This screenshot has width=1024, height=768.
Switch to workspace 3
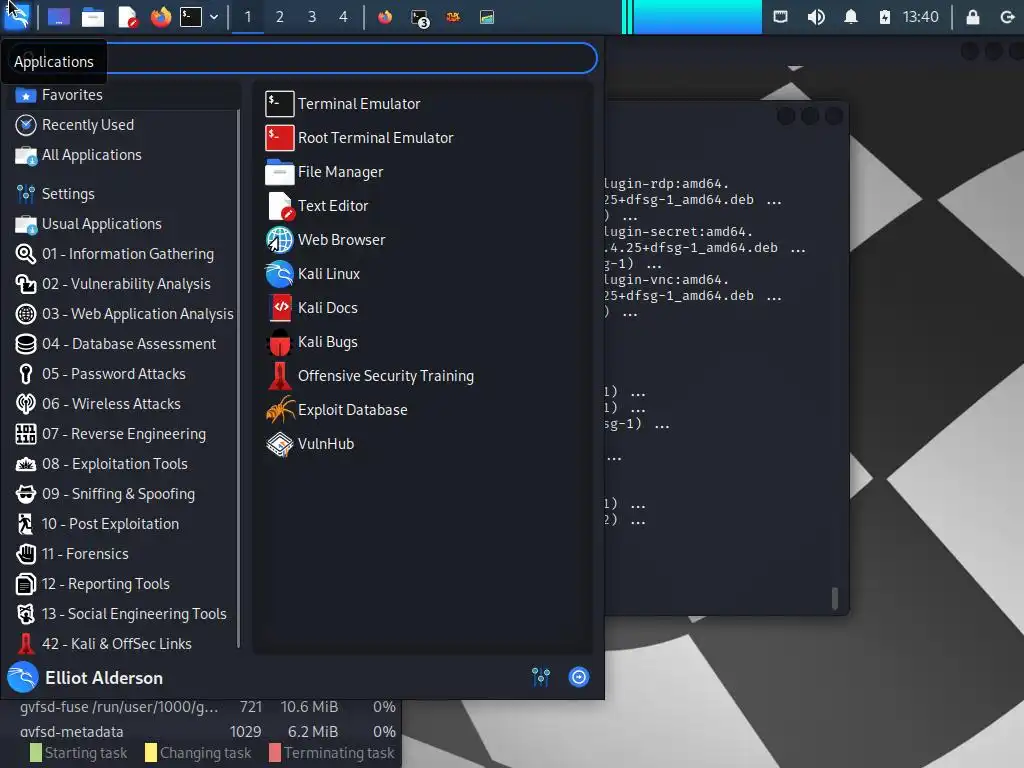[312, 17]
